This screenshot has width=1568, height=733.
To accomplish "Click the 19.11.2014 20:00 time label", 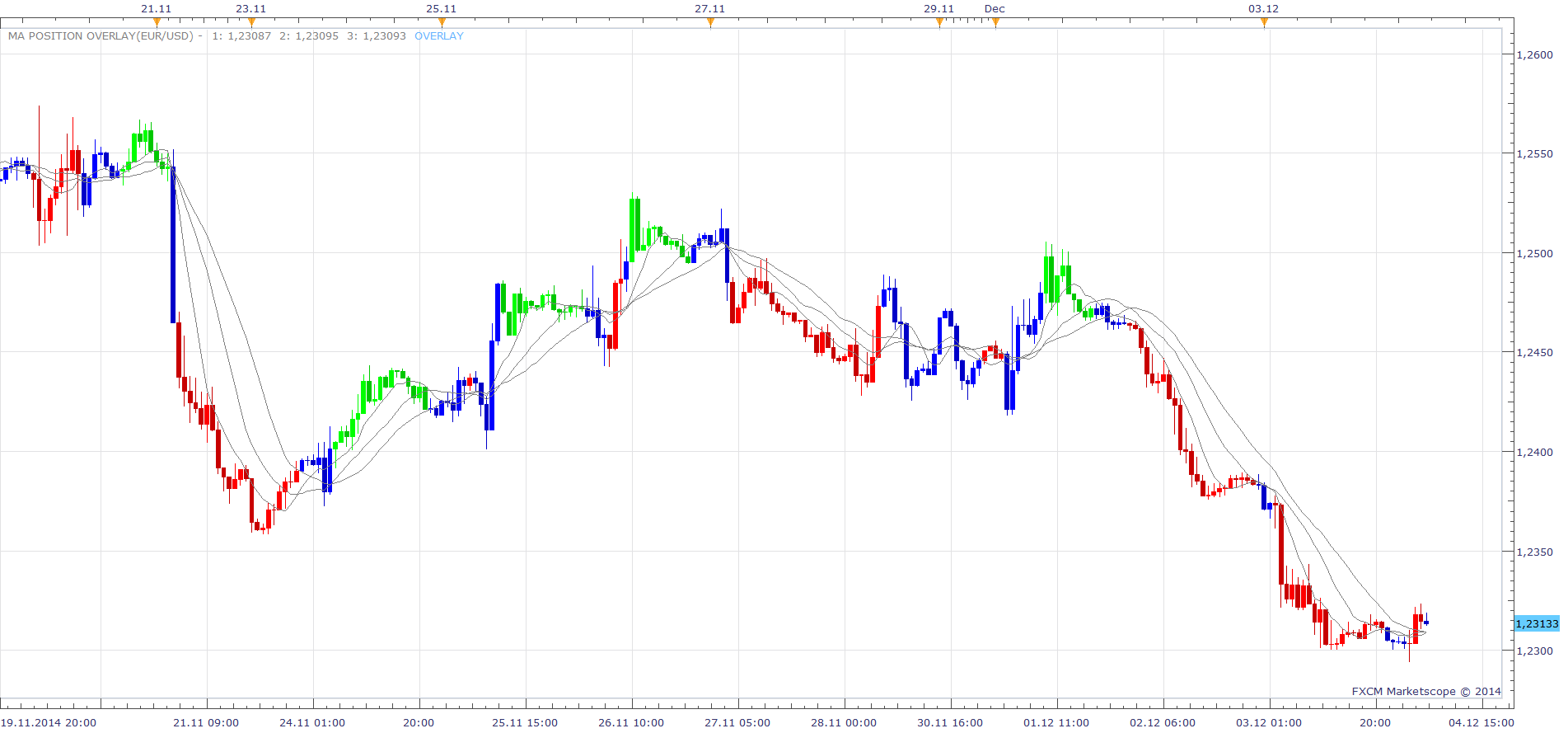I will (x=49, y=723).
